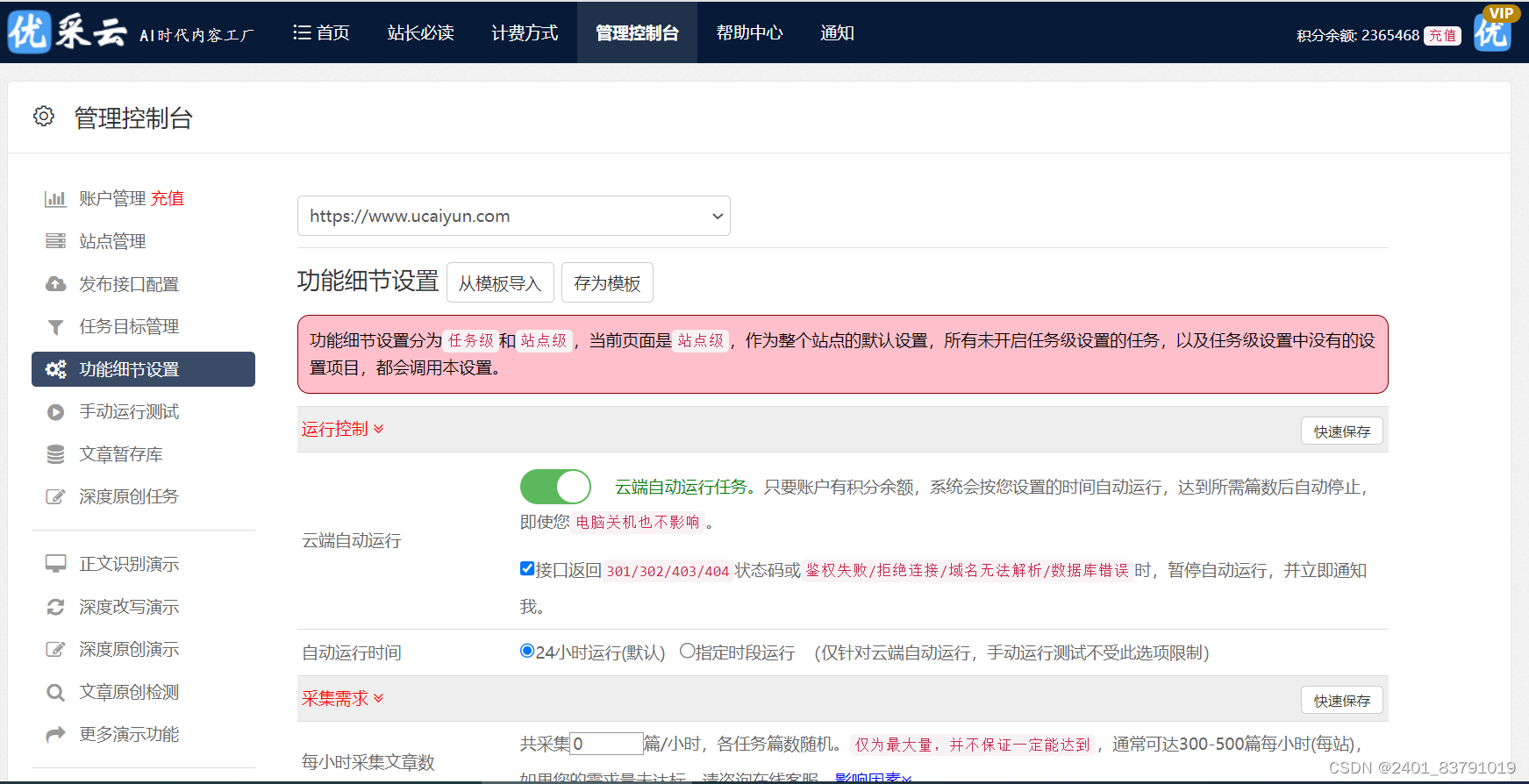Select the 24小时运行(默认) radio button
The image size is (1529, 784).
click(x=527, y=651)
